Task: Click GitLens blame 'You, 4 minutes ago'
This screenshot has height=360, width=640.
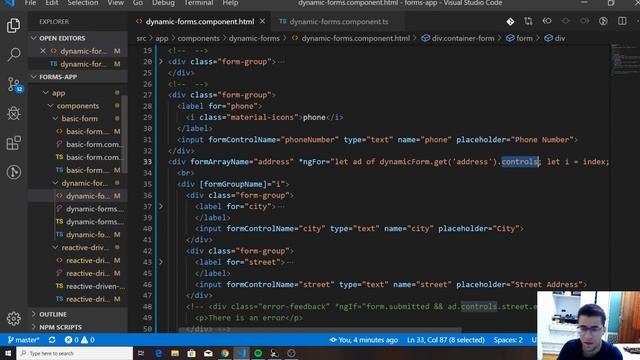Action: pos(364,340)
